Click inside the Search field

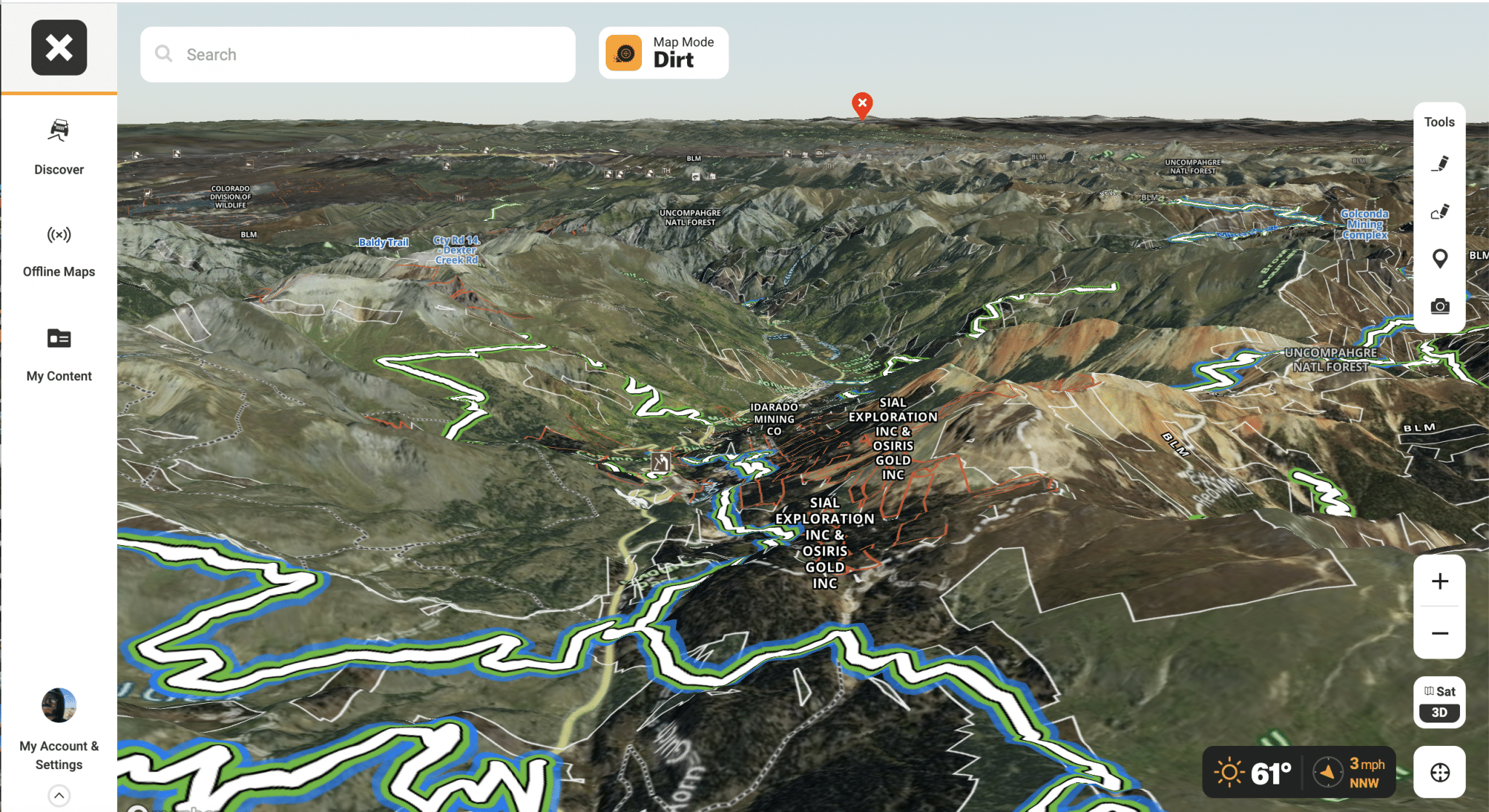pos(358,54)
